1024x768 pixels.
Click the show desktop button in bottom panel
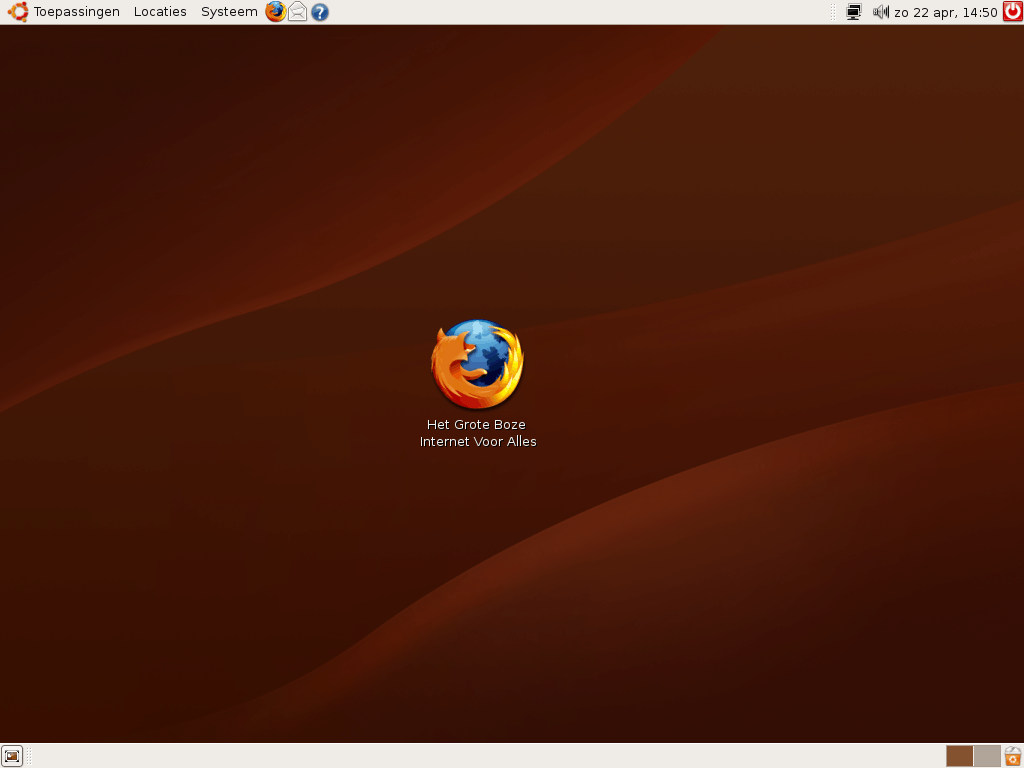point(12,756)
